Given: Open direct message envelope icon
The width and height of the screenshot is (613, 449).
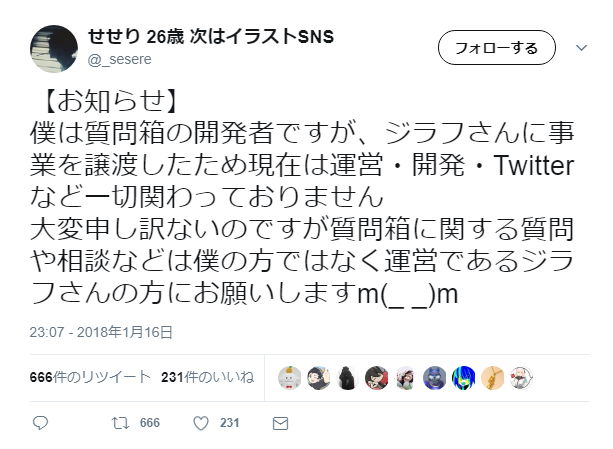Looking at the screenshot, I should coord(280,423).
